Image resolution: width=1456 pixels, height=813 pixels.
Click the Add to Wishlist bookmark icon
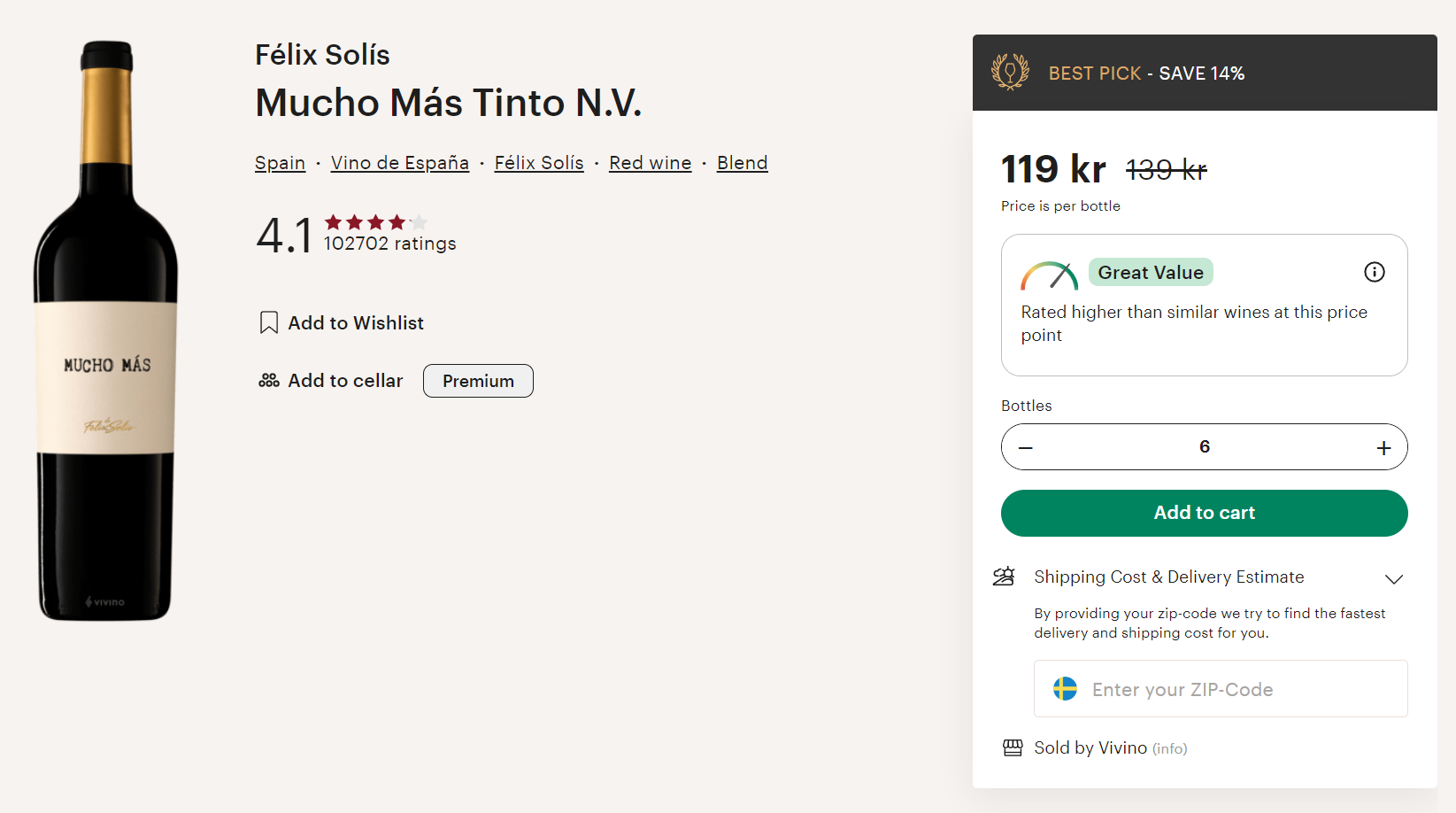point(269,322)
